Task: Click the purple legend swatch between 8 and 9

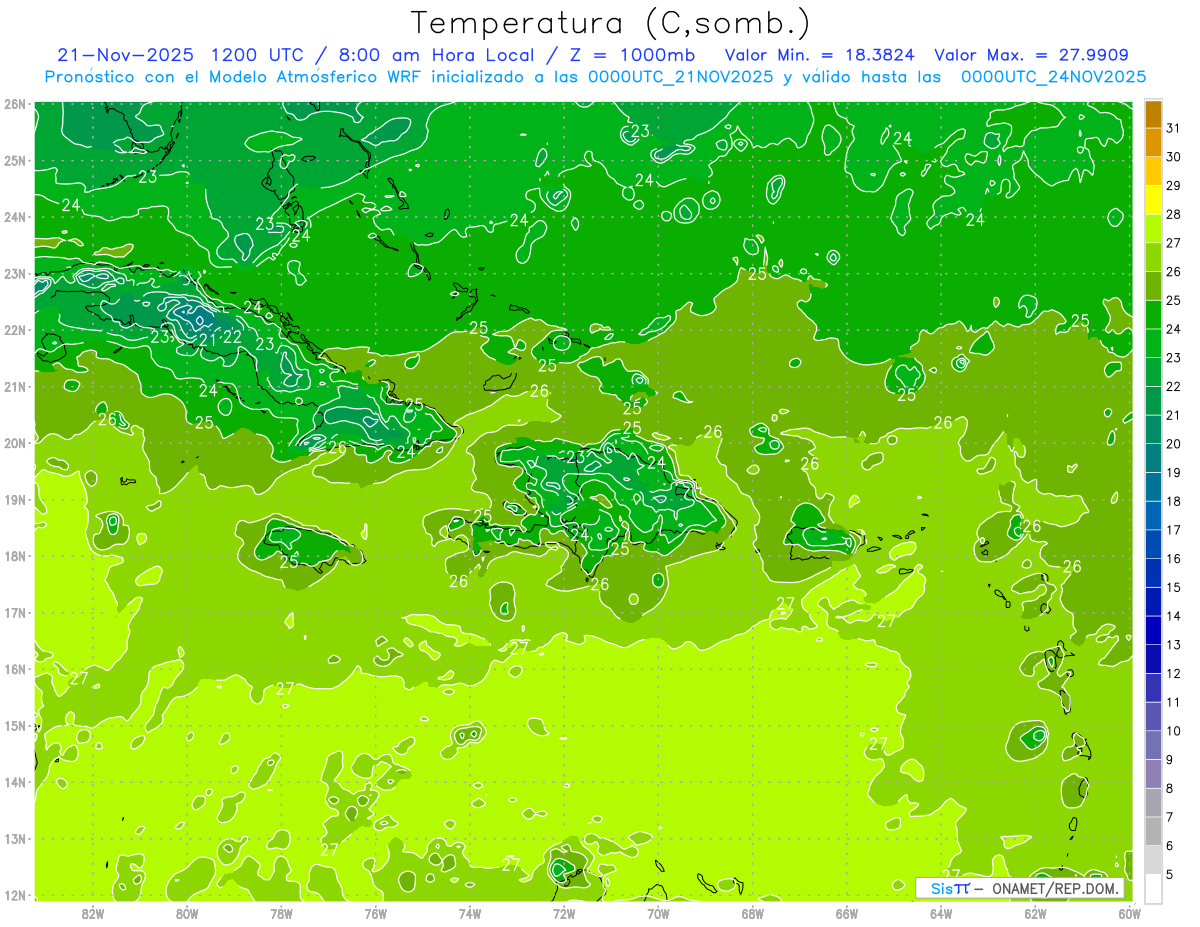Action: click(1153, 775)
